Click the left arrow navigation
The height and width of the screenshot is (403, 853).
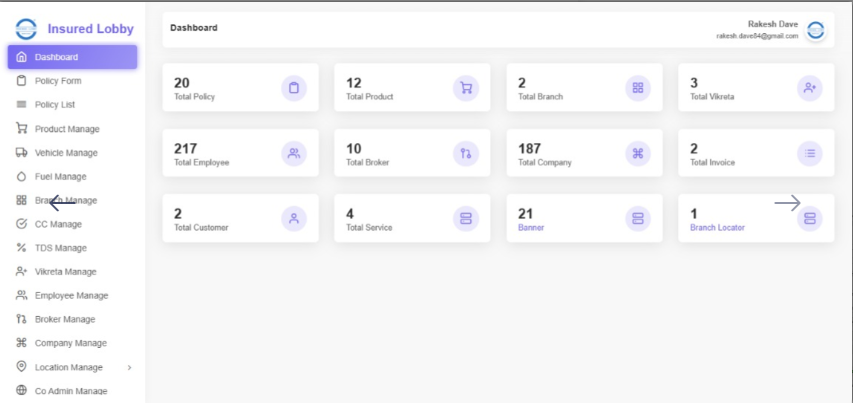63,203
